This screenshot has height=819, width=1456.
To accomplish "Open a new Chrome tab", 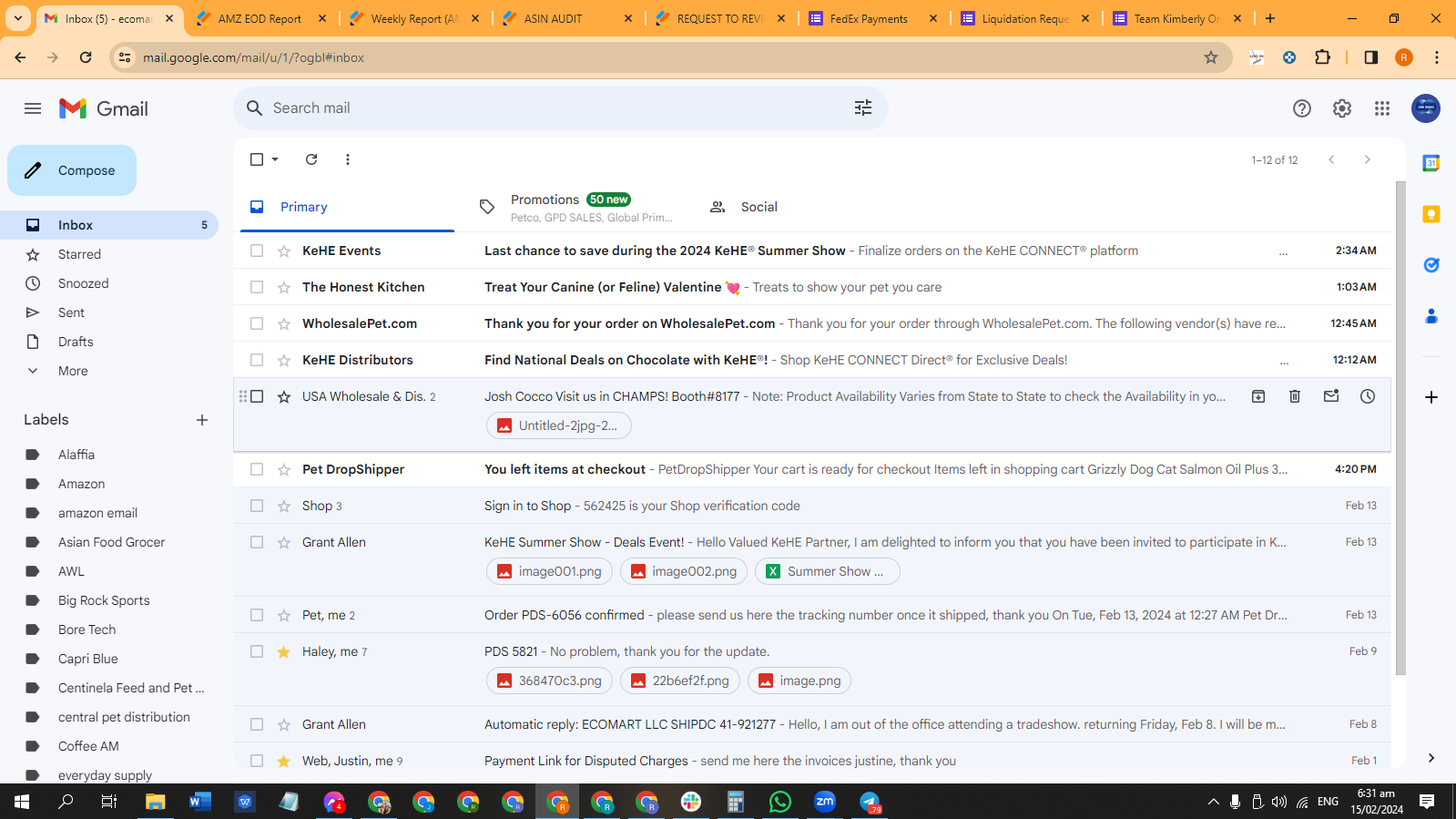I will click(1270, 18).
